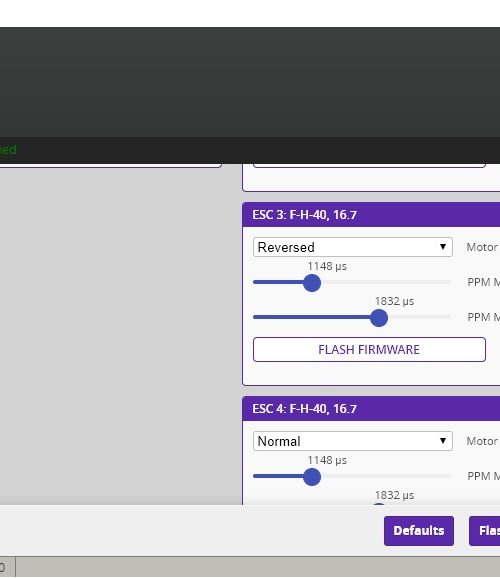500x578 pixels.
Task: Click the ESC 4 PPM max slider handle at 1832 µs
Action: (x=379, y=504)
